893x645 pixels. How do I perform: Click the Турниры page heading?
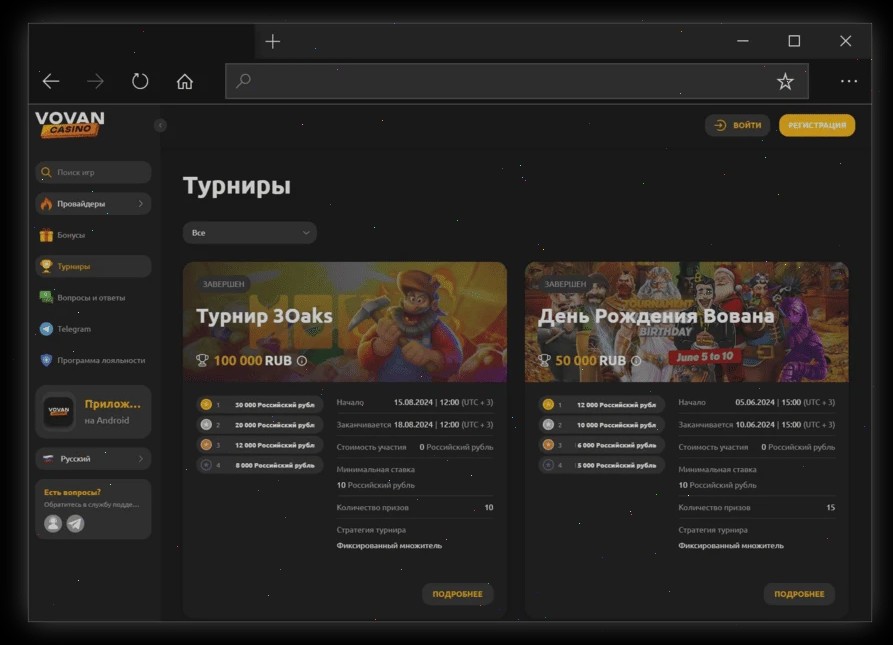[237, 186]
